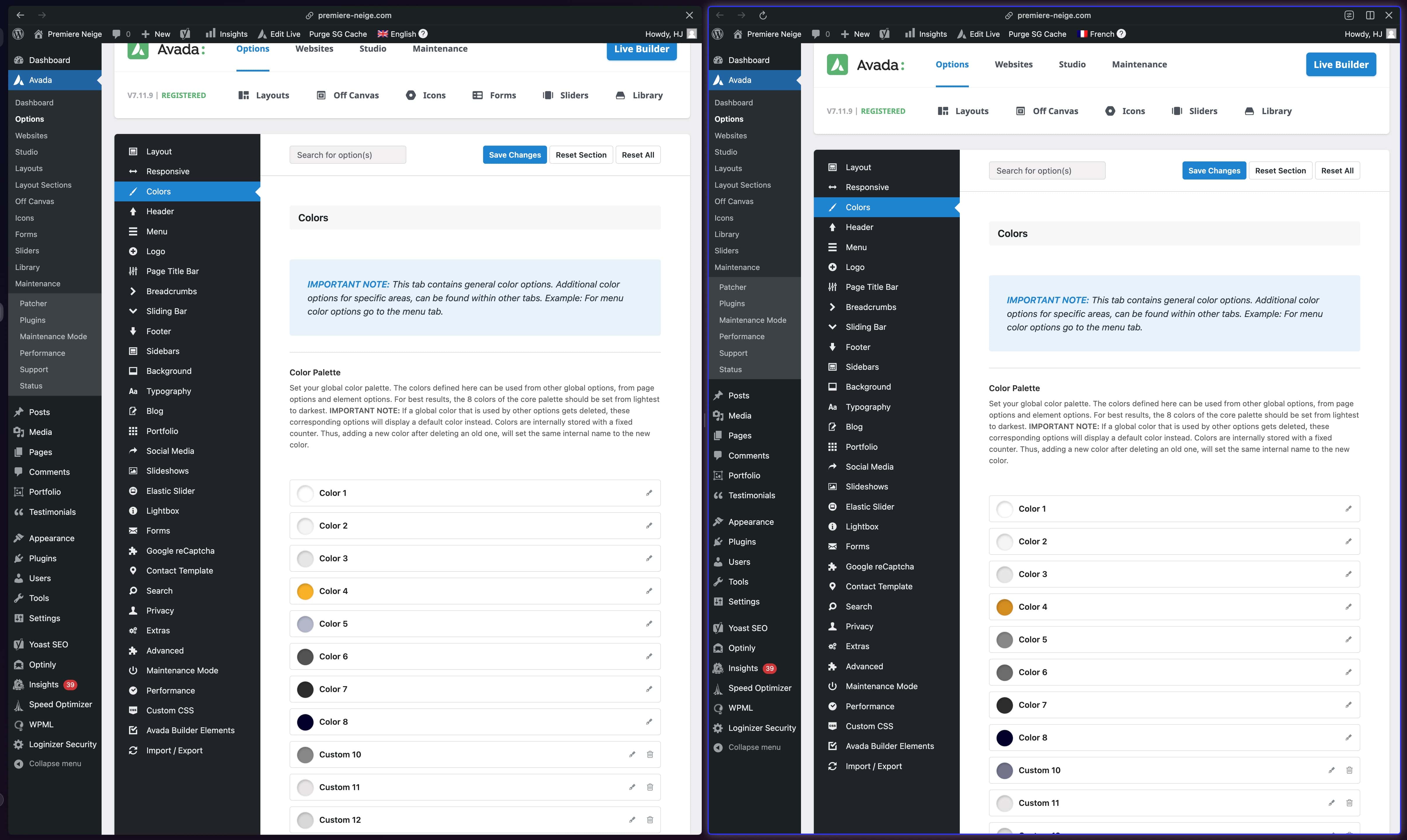Delete Custom 10 with trash icon, left window
The image size is (1407, 840).
(650, 754)
